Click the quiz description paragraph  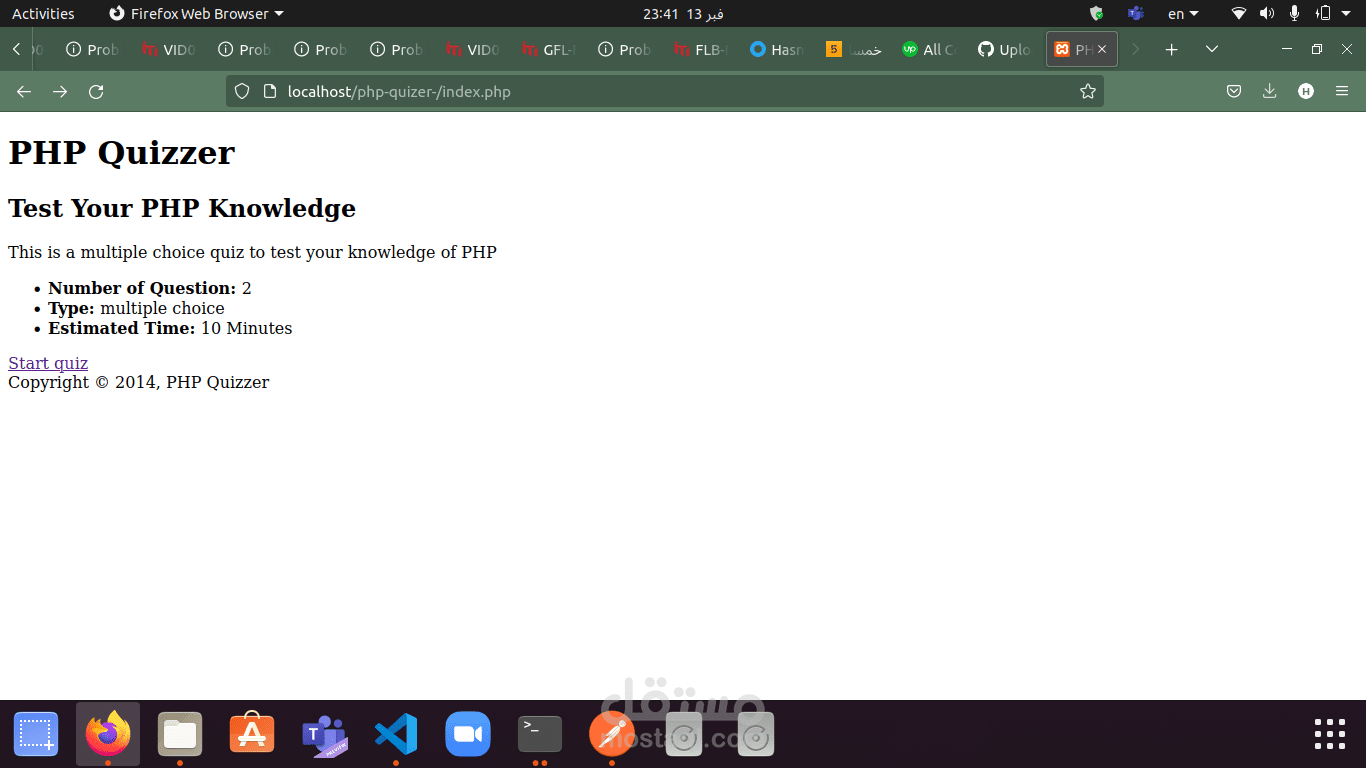(x=252, y=252)
